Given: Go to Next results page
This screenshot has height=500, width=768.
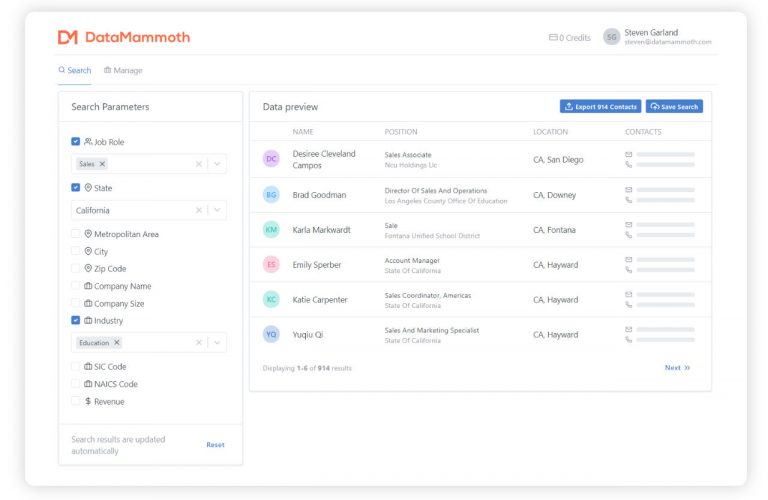Looking at the screenshot, I should click(677, 368).
